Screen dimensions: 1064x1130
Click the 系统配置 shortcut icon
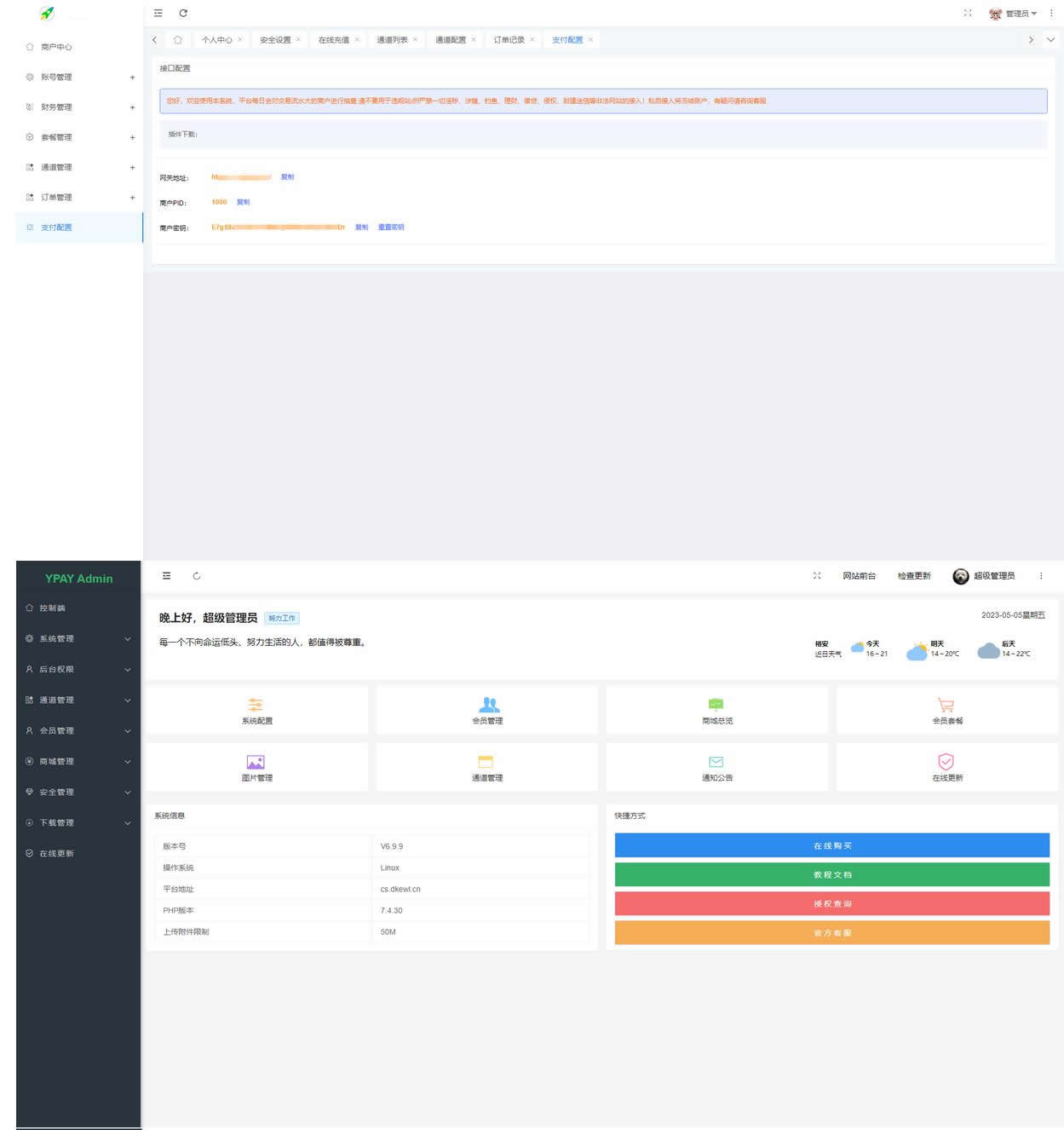[256, 705]
